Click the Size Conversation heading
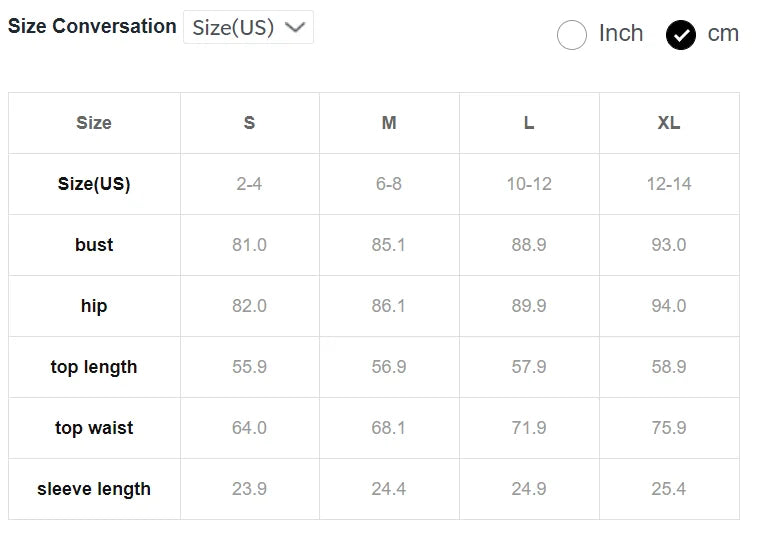The height and width of the screenshot is (534, 757). click(x=92, y=27)
